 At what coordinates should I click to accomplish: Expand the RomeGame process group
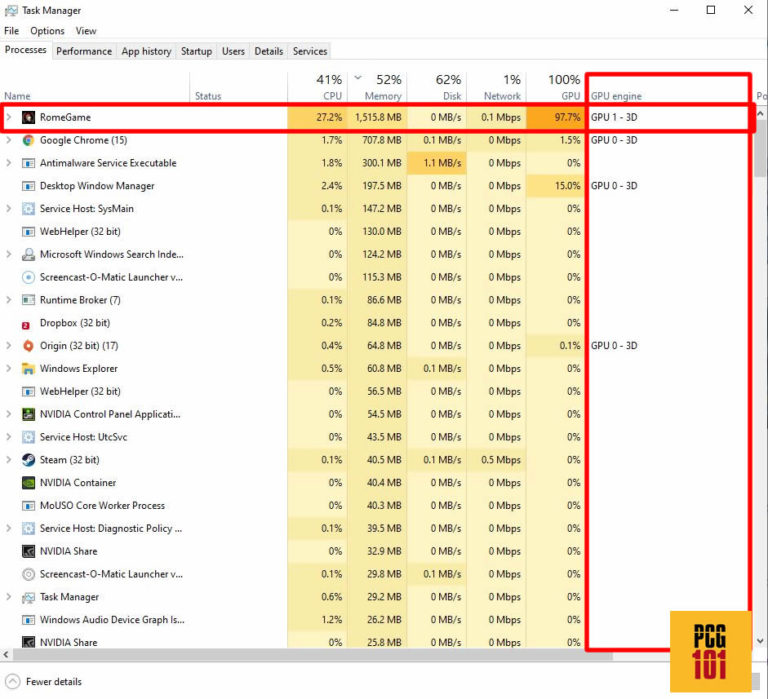tap(8, 117)
